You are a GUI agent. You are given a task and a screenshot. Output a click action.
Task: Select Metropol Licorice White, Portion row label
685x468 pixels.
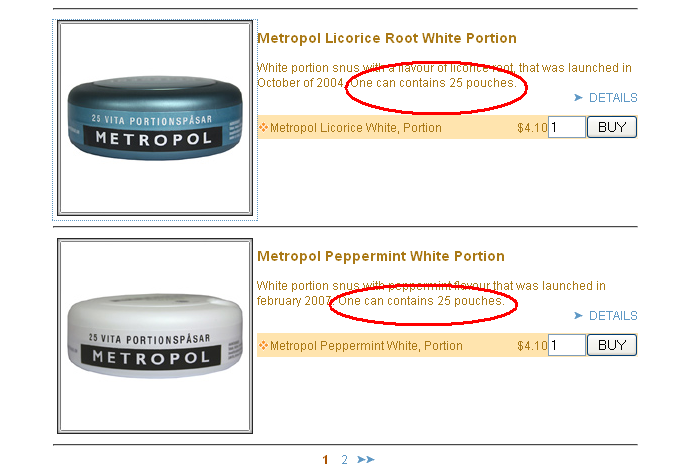click(356, 128)
